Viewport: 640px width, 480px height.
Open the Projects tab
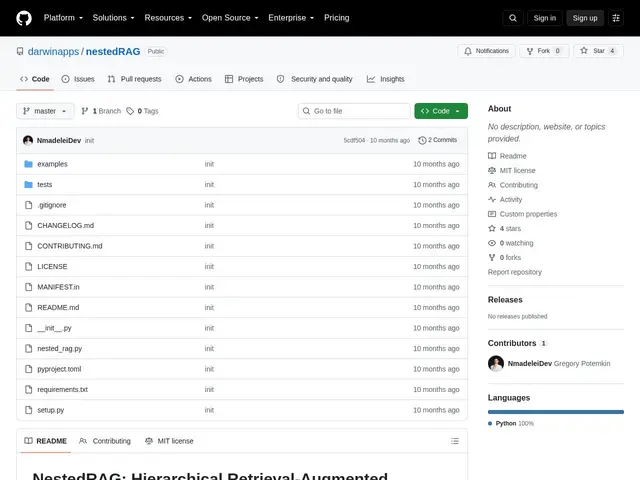[244, 79]
